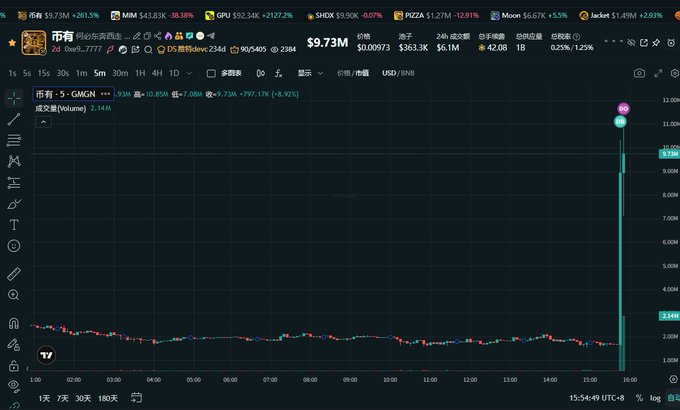The image size is (680, 410).
Task: Click the pencil edit icon beside token name
Action: coord(137,36)
